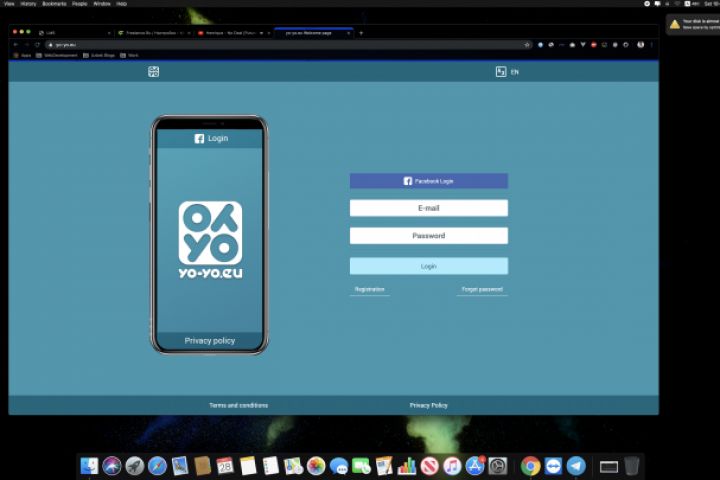Open the Chrome three-dot menu
Viewport: 720px width, 480px height.
point(652,45)
